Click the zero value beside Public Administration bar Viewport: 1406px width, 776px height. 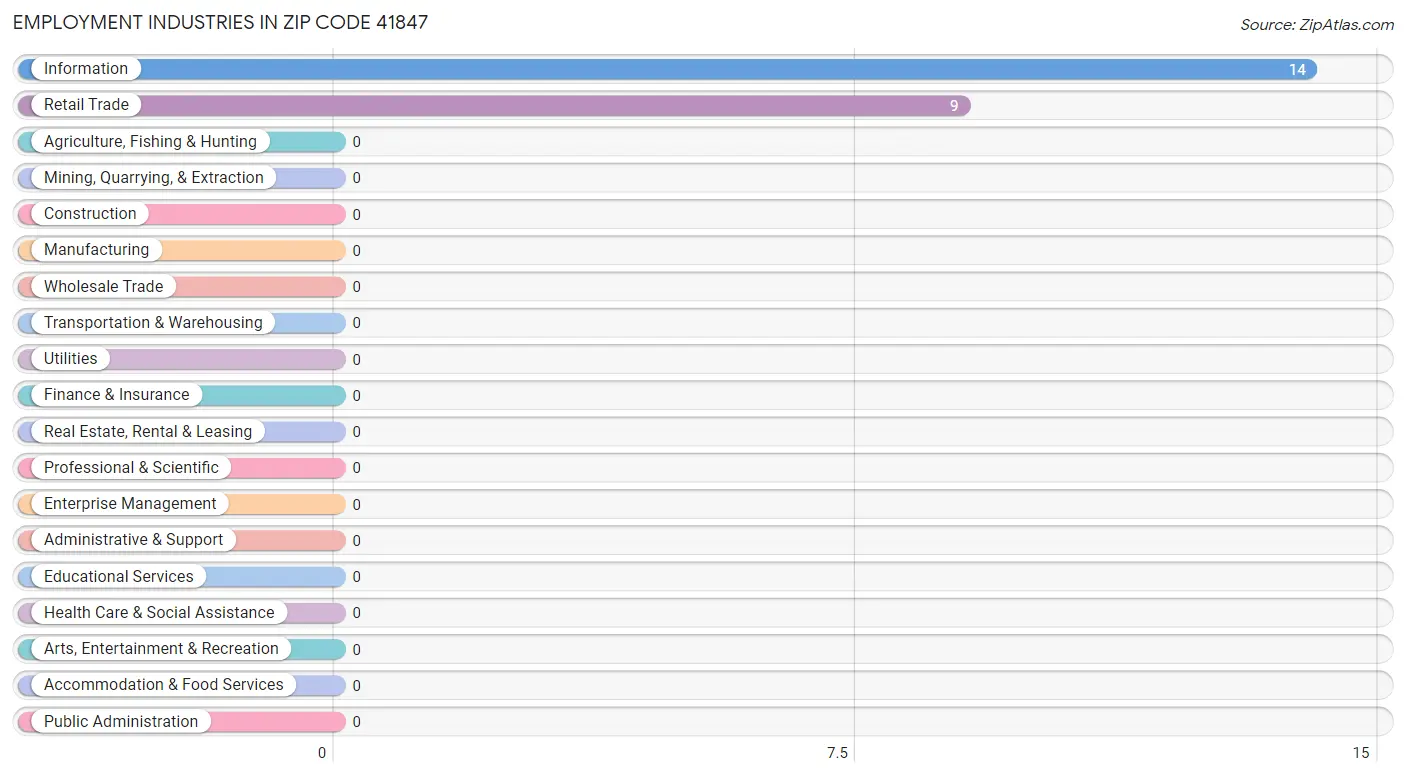(x=356, y=722)
